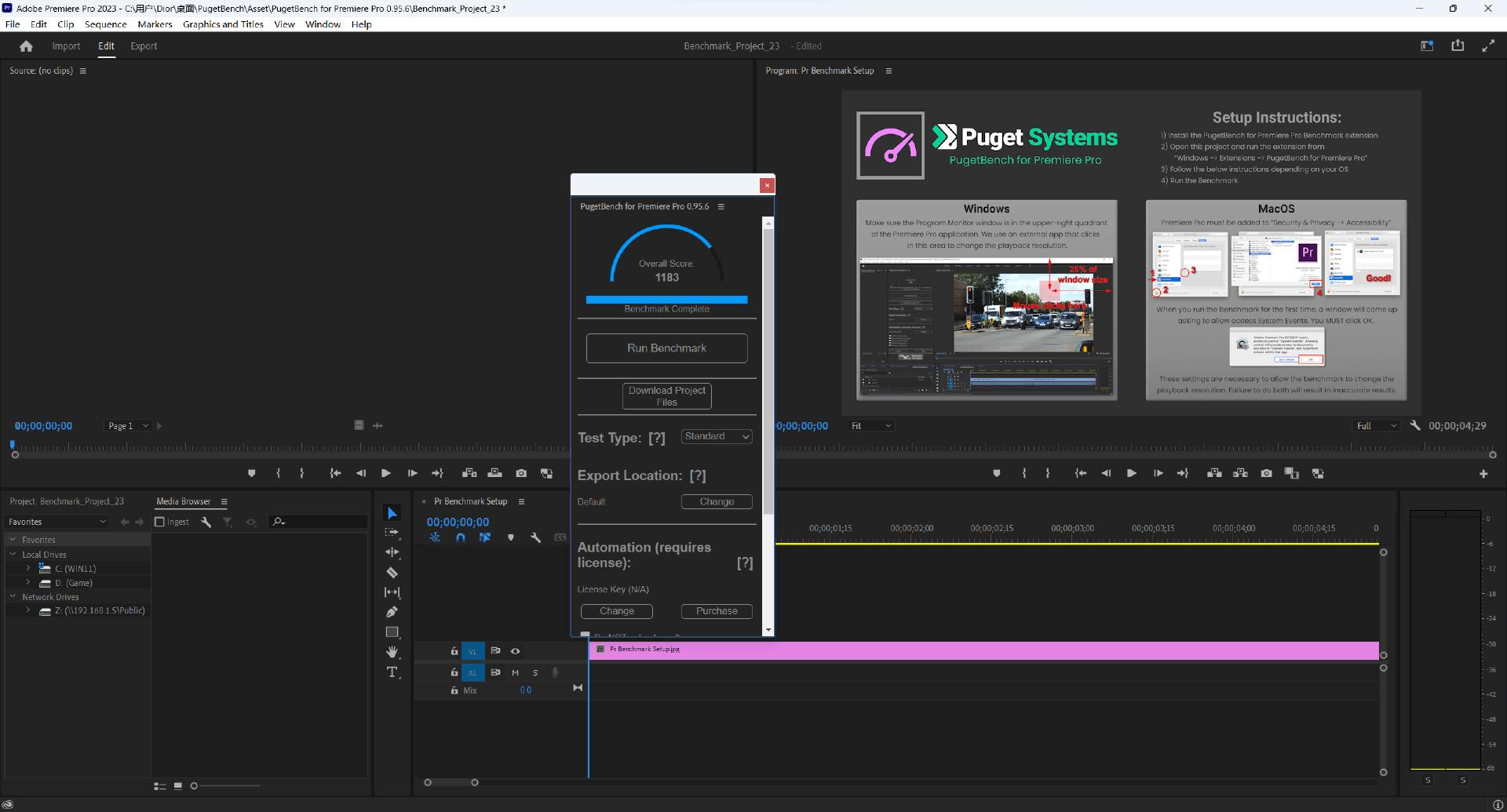Open the Program monitor Fit zoom dropdown

coord(871,426)
